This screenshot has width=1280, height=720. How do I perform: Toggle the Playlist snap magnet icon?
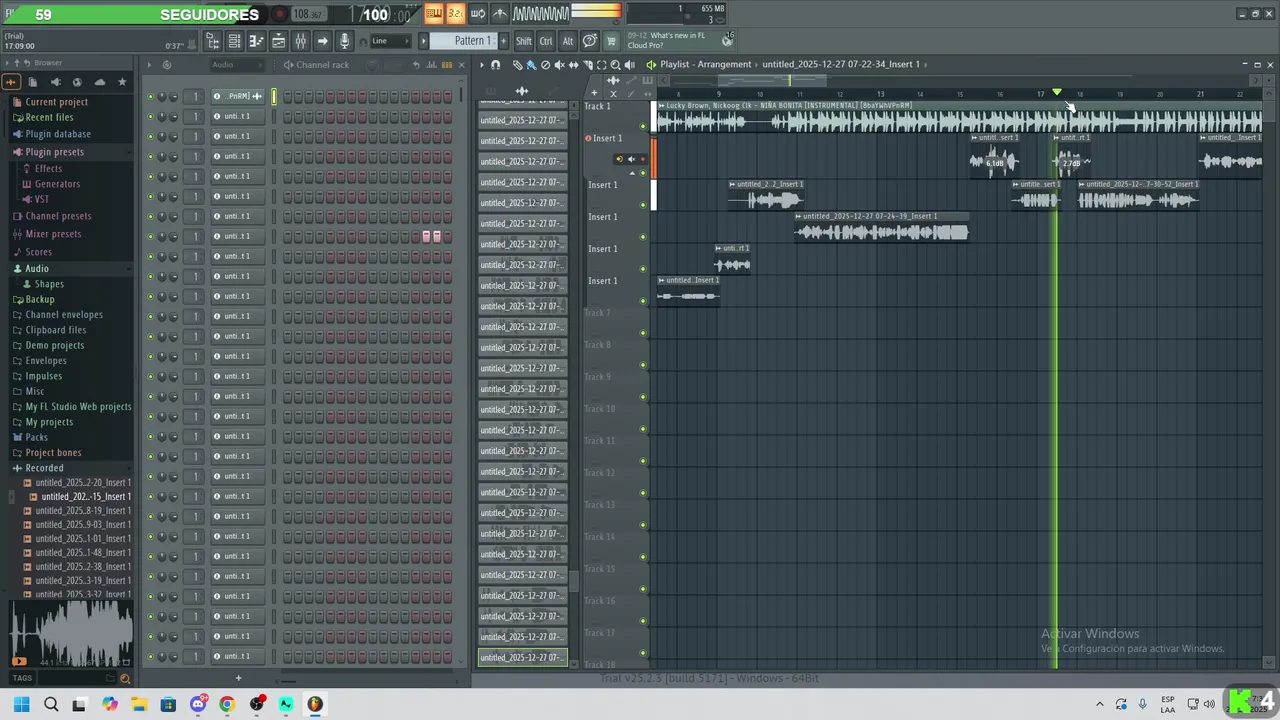coord(495,65)
